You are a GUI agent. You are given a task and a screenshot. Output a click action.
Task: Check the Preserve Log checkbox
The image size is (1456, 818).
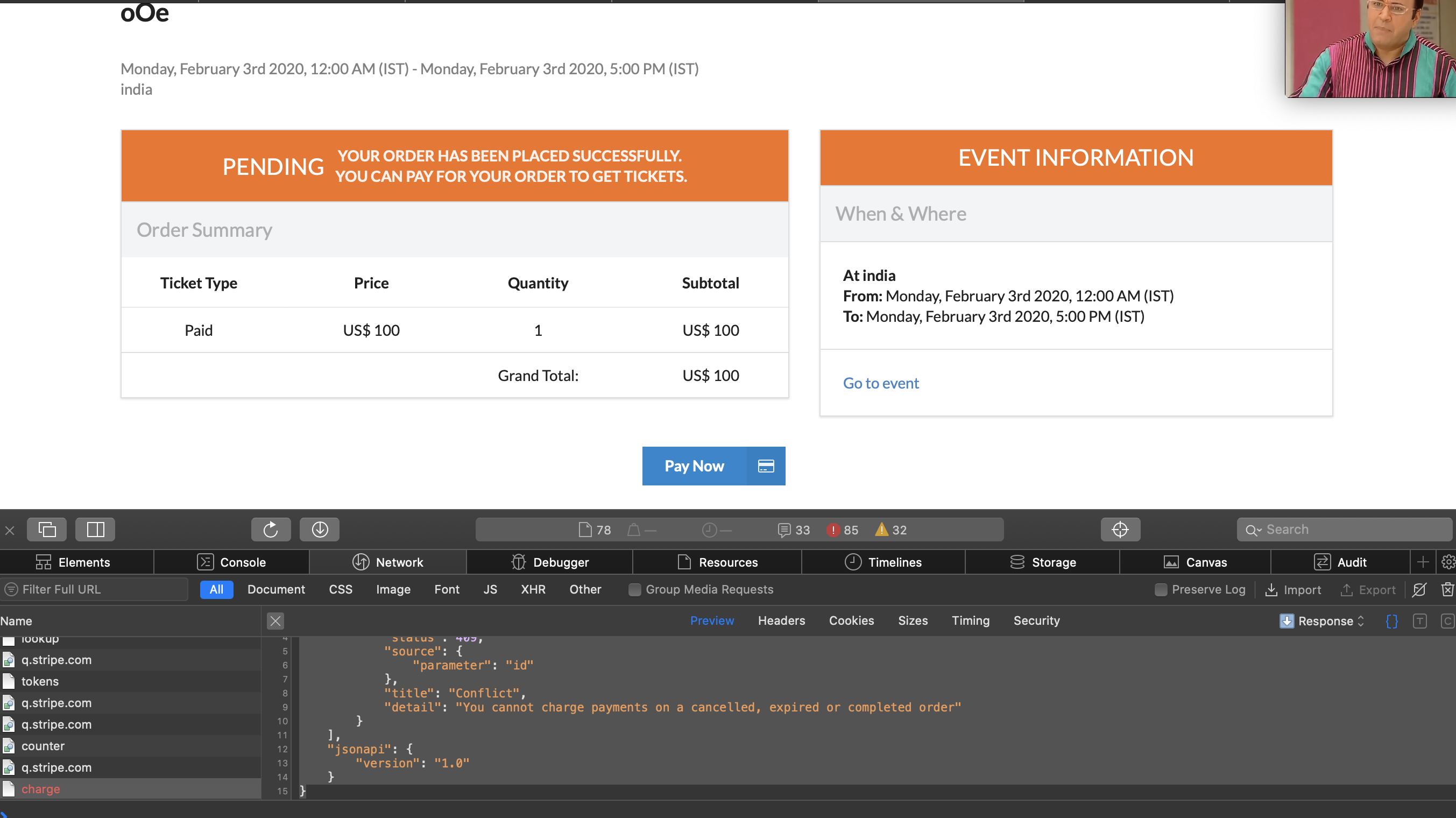(1161, 589)
